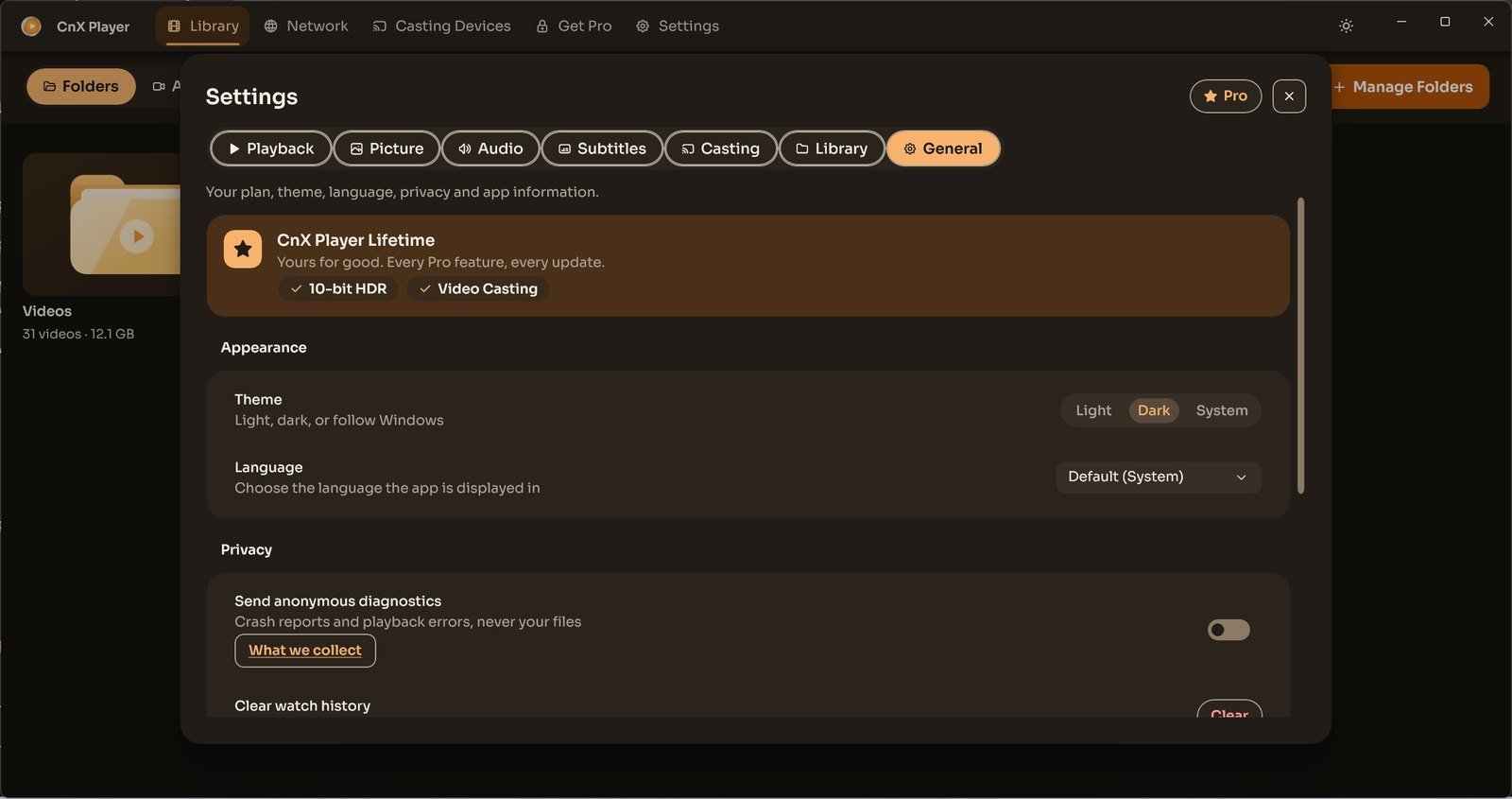Maximize the CnX Player window
1512x799 pixels.
1445,22
